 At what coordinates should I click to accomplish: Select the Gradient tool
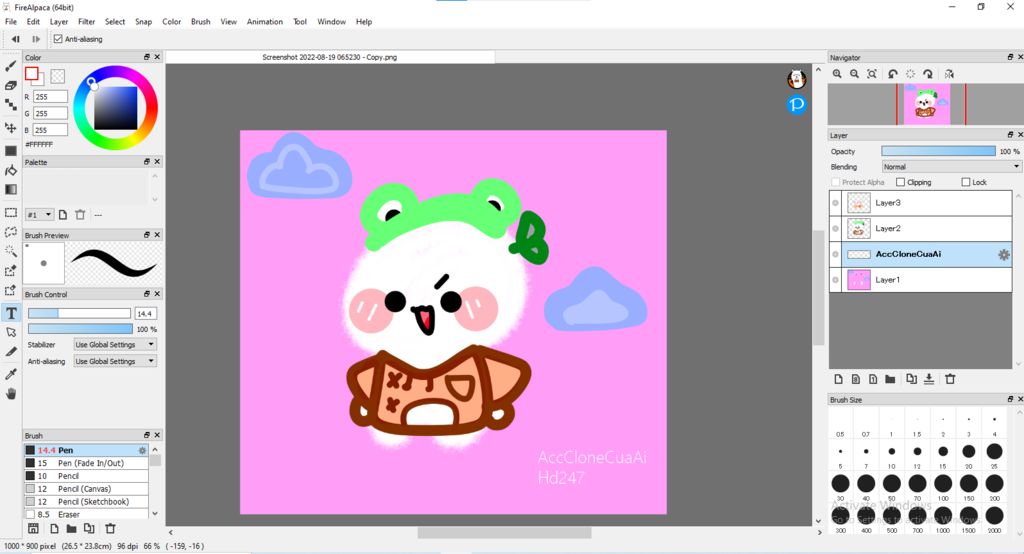pyautogui.click(x=10, y=189)
